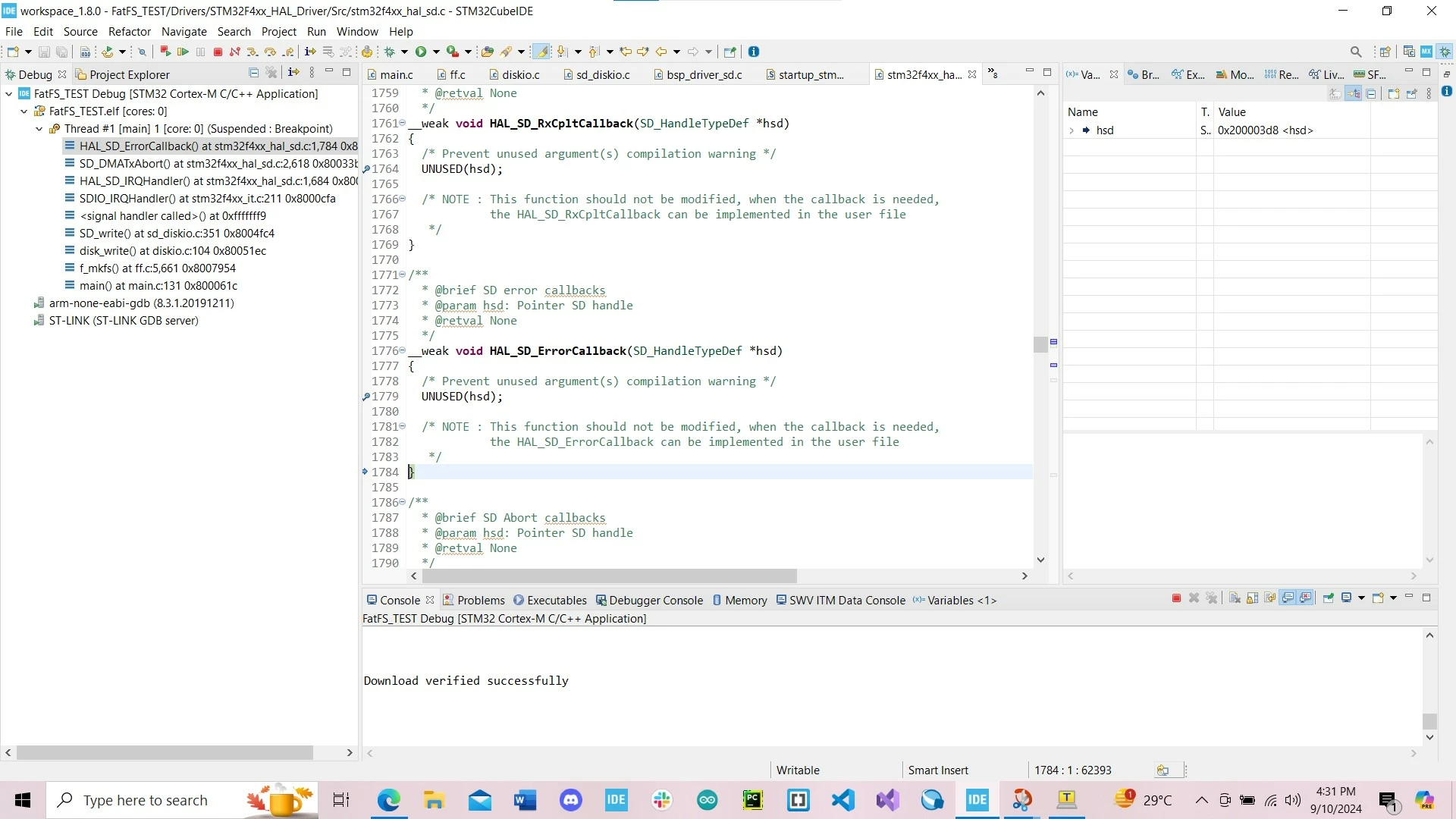Click the editor vertical scrollbar thumb
1456x819 pixels.
[x=1040, y=344]
